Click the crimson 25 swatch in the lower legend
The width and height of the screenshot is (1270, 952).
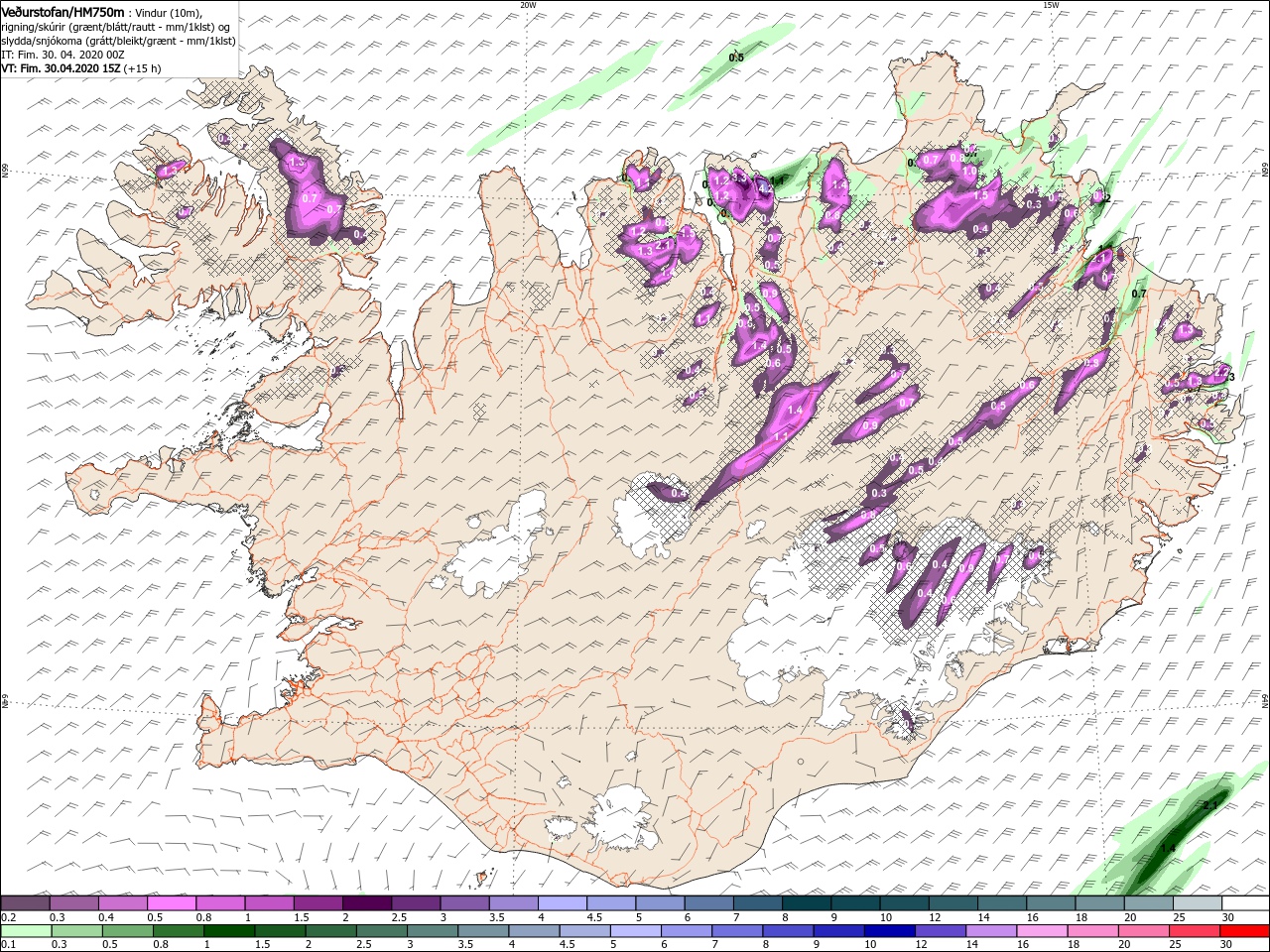1194,931
